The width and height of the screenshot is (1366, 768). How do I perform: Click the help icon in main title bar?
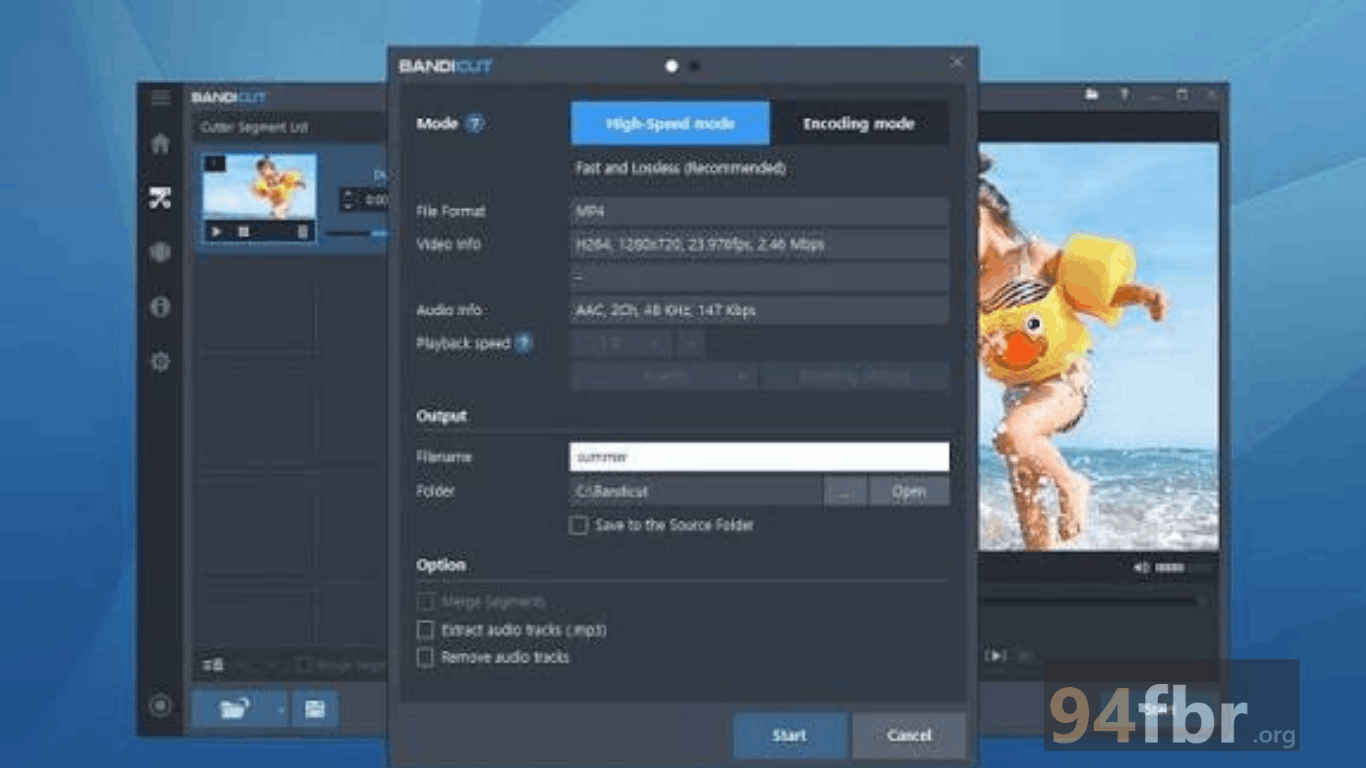(1124, 95)
